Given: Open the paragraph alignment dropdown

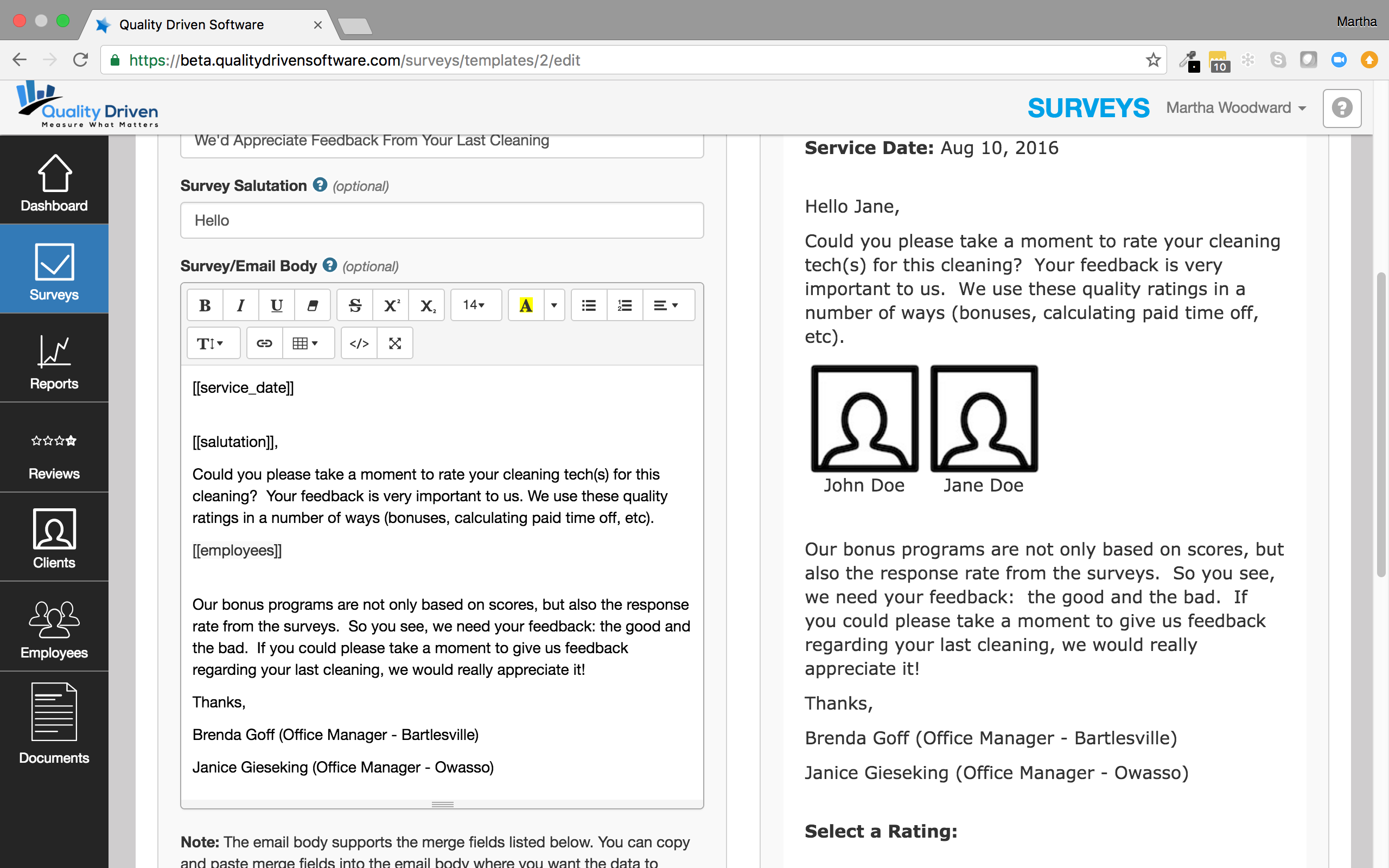Looking at the screenshot, I should [x=666, y=305].
